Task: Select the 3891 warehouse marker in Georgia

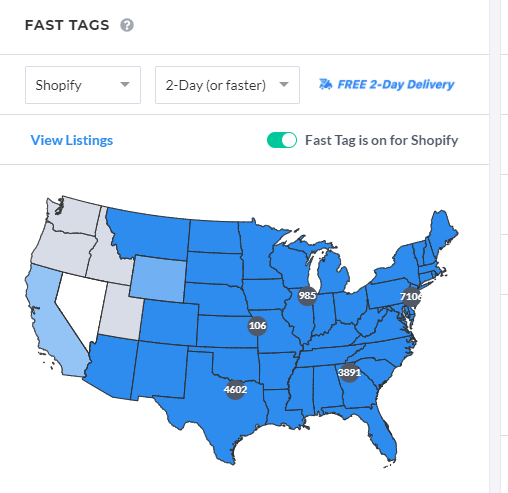Action: 349,372
